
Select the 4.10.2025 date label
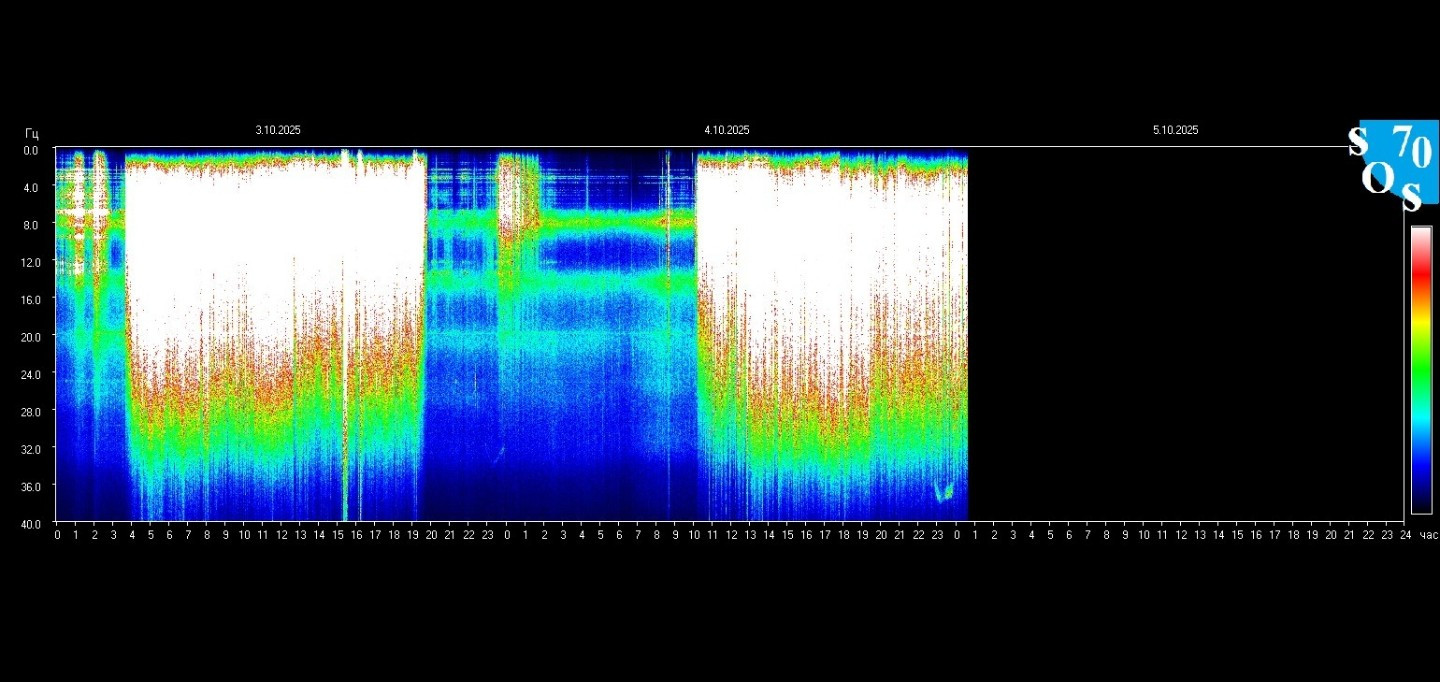tap(726, 131)
